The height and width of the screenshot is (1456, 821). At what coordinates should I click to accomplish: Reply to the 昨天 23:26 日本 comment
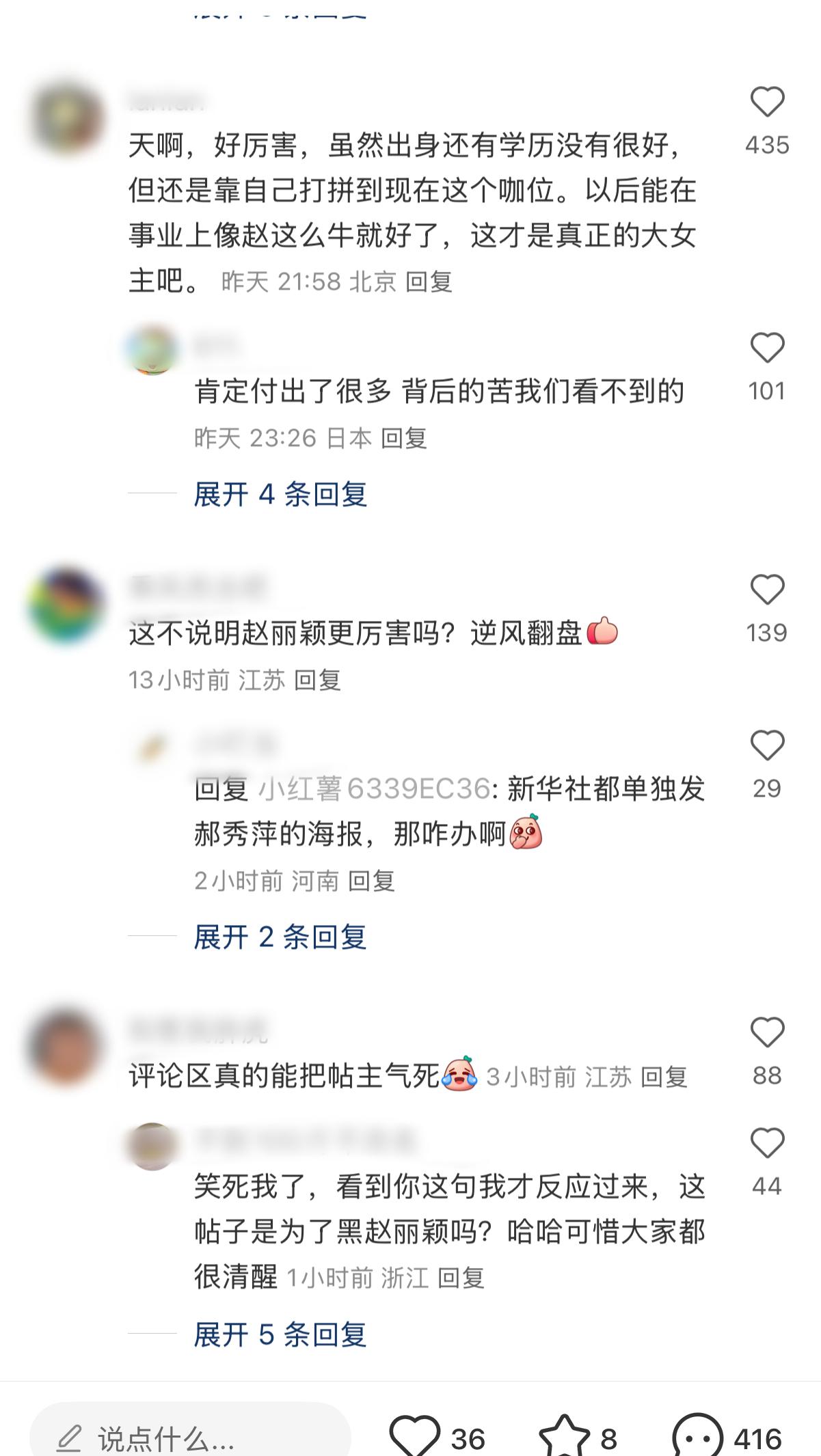pyautogui.click(x=403, y=438)
